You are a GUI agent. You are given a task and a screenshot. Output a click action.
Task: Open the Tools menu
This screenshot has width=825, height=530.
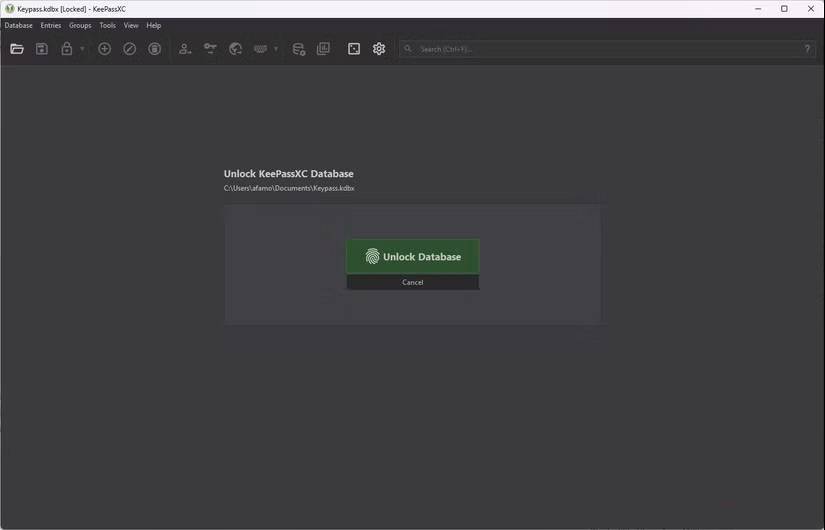[107, 25]
